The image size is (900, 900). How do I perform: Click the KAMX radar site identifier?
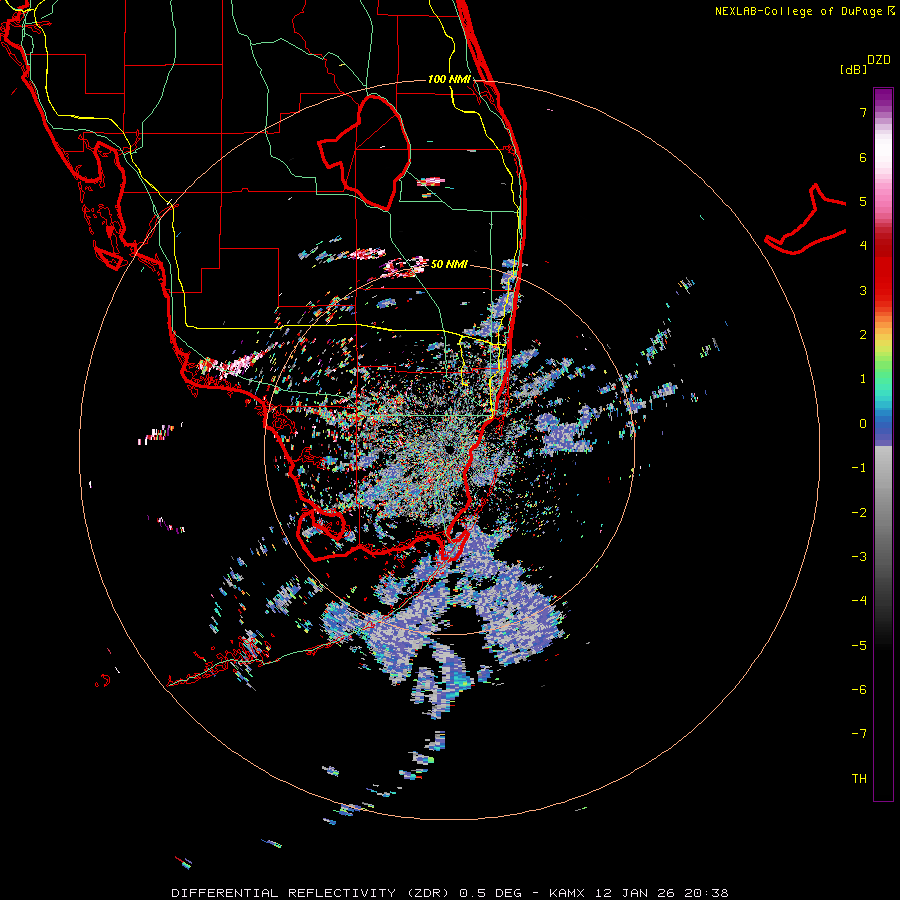pyautogui.click(x=567, y=893)
